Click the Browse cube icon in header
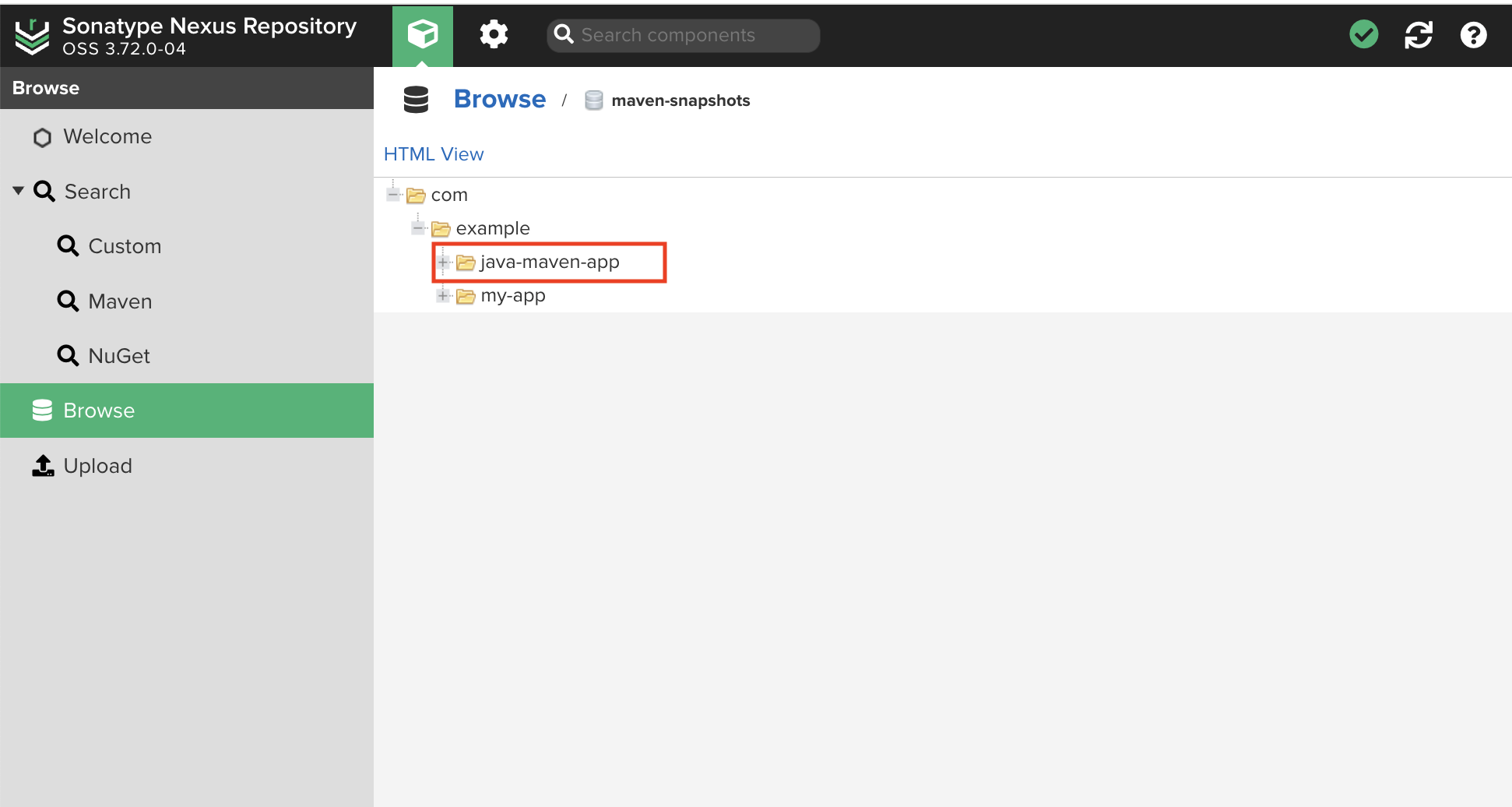Viewport: 1512px width, 807px height. 422,35
